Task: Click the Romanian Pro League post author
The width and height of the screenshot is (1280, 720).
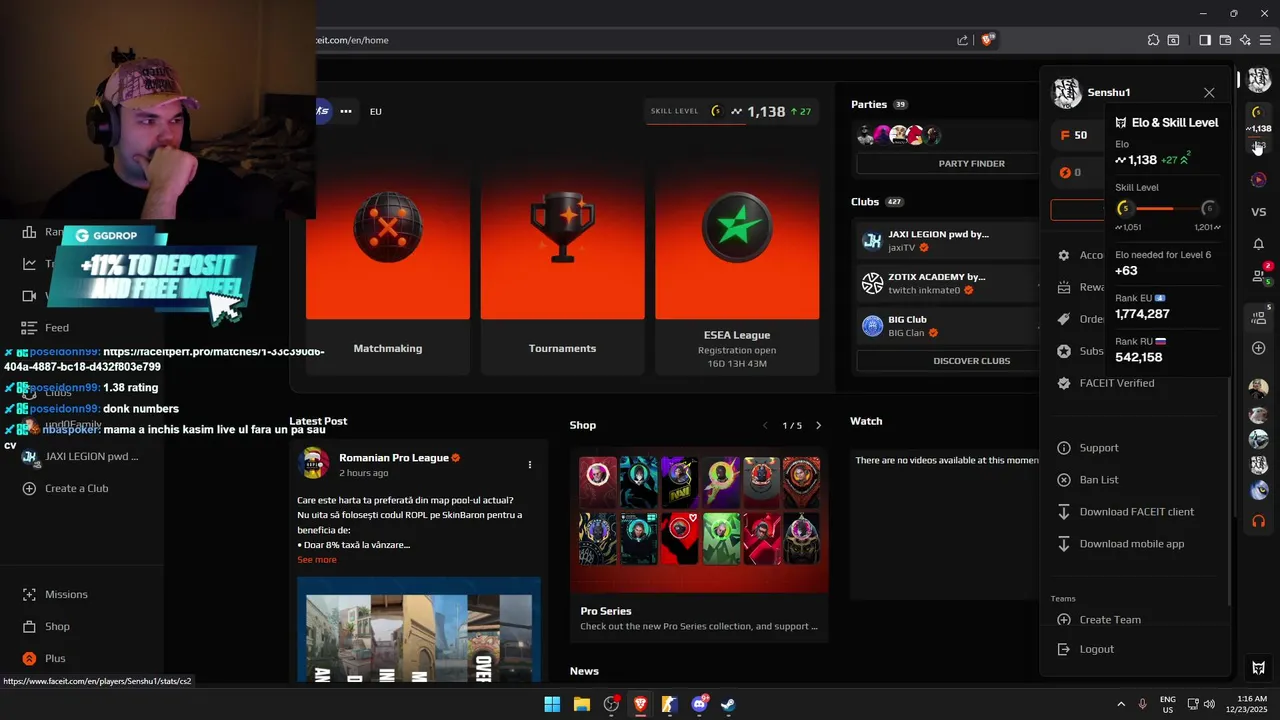Action: click(x=394, y=458)
